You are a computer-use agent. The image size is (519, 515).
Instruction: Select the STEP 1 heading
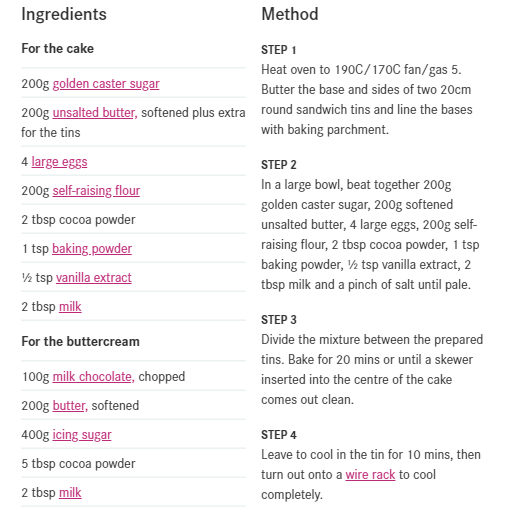pyautogui.click(x=279, y=50)
